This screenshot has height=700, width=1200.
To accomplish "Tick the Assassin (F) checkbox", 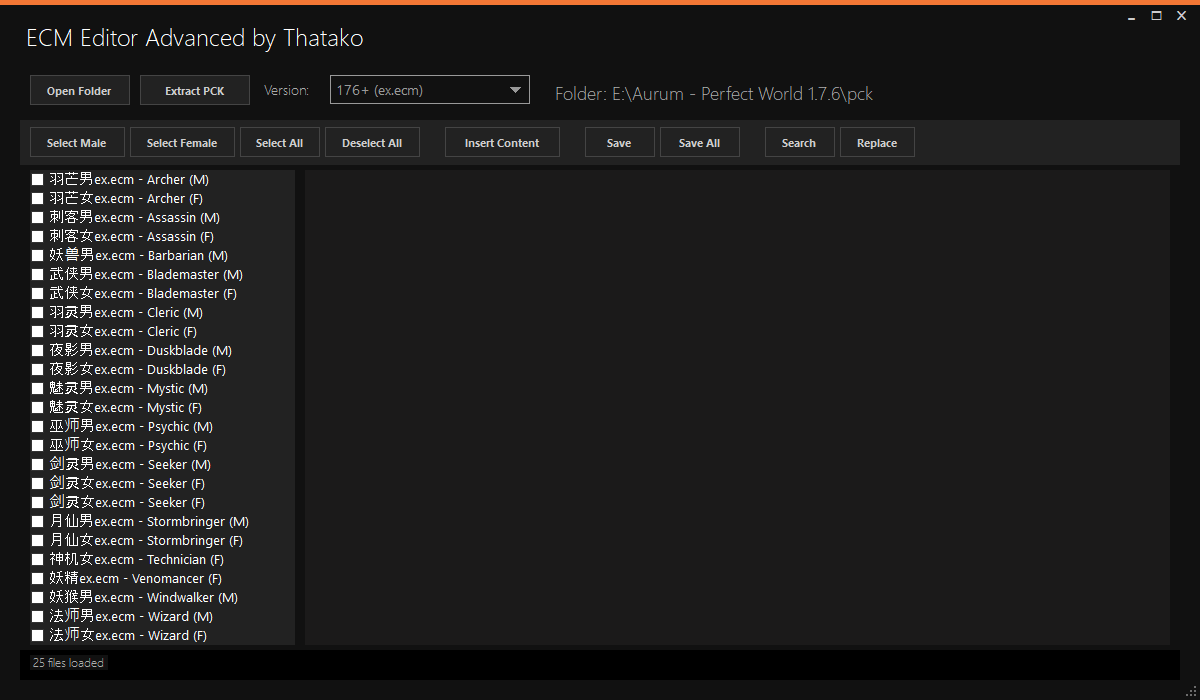I will coord(38,237).
